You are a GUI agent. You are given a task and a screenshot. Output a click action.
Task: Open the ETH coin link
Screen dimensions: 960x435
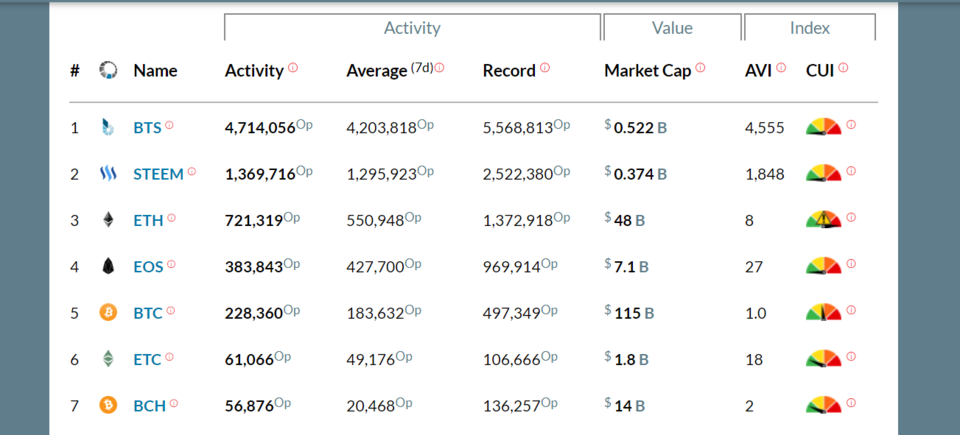coord(149,221)
